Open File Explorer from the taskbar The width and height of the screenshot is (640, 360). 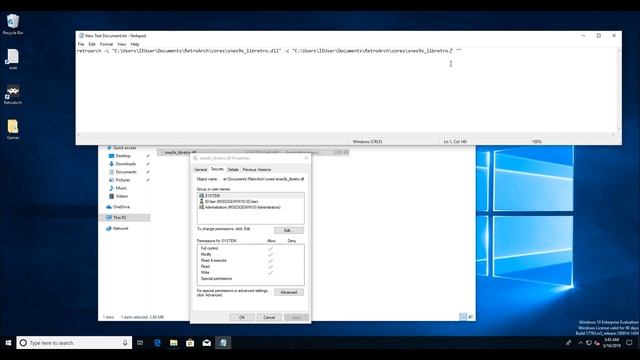tap(173, 343)
